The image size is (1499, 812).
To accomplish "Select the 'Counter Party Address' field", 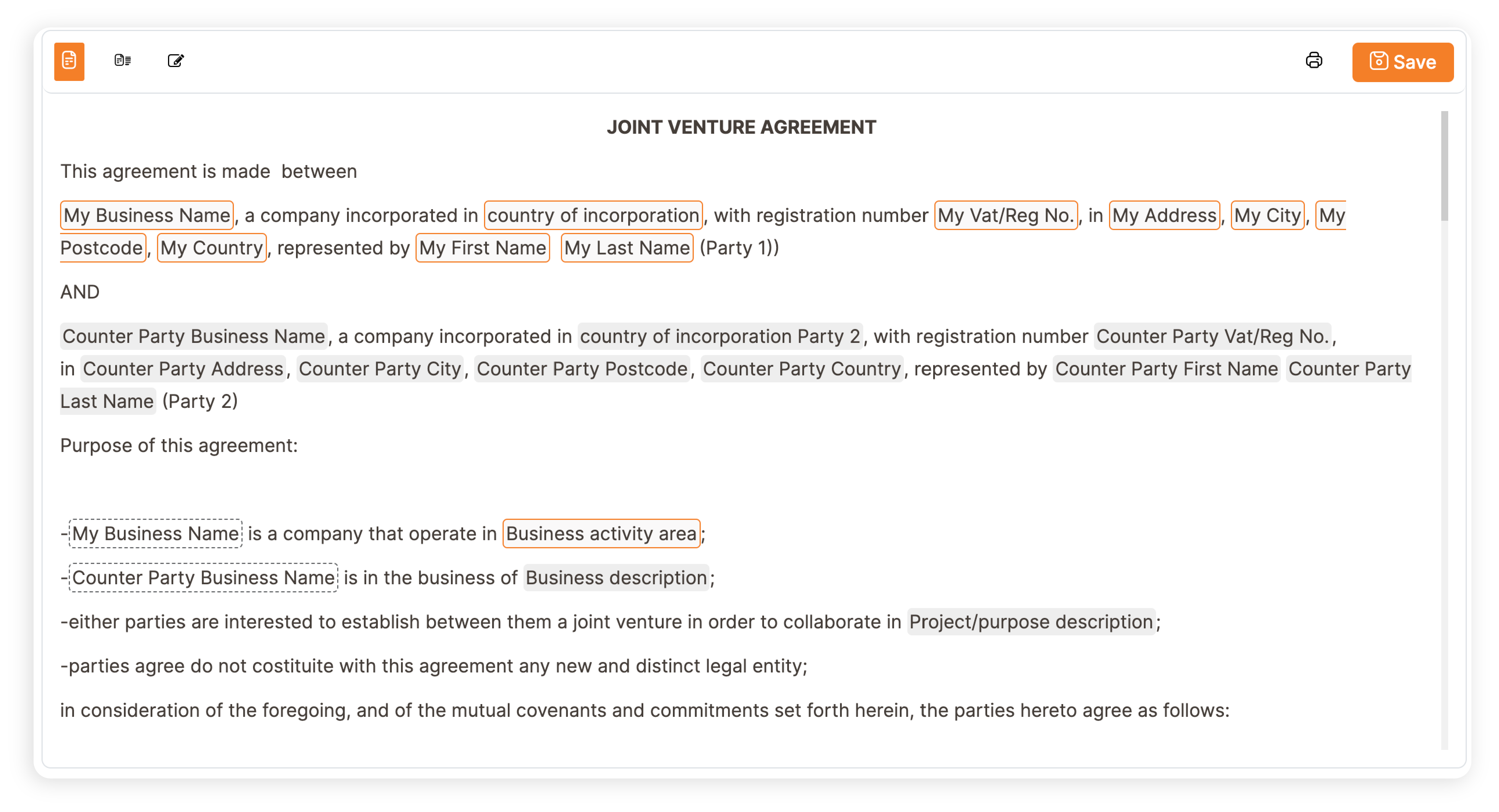I will click(183, 369).
